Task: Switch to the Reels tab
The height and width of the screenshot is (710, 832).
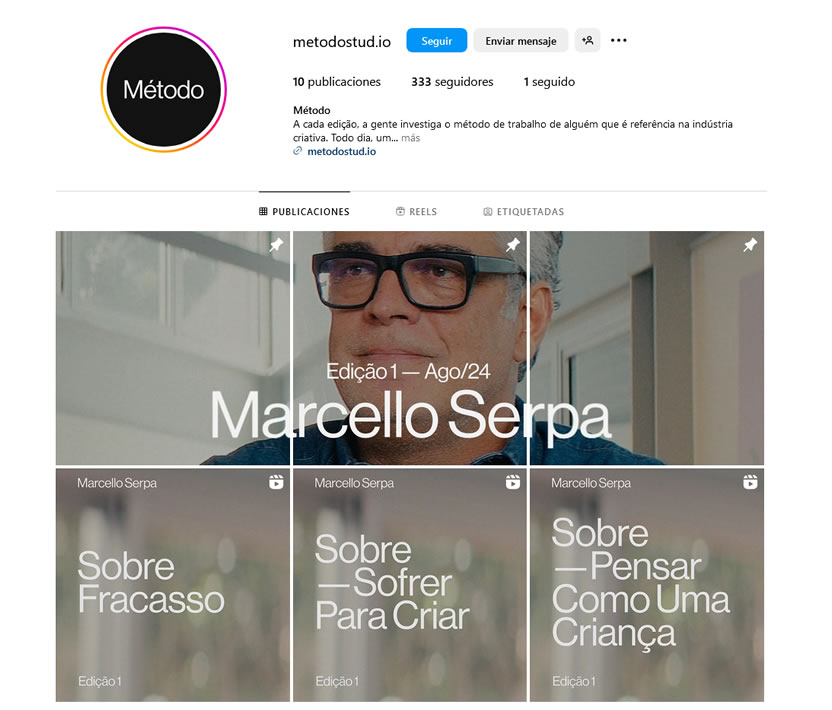Action: coord(417,212)
